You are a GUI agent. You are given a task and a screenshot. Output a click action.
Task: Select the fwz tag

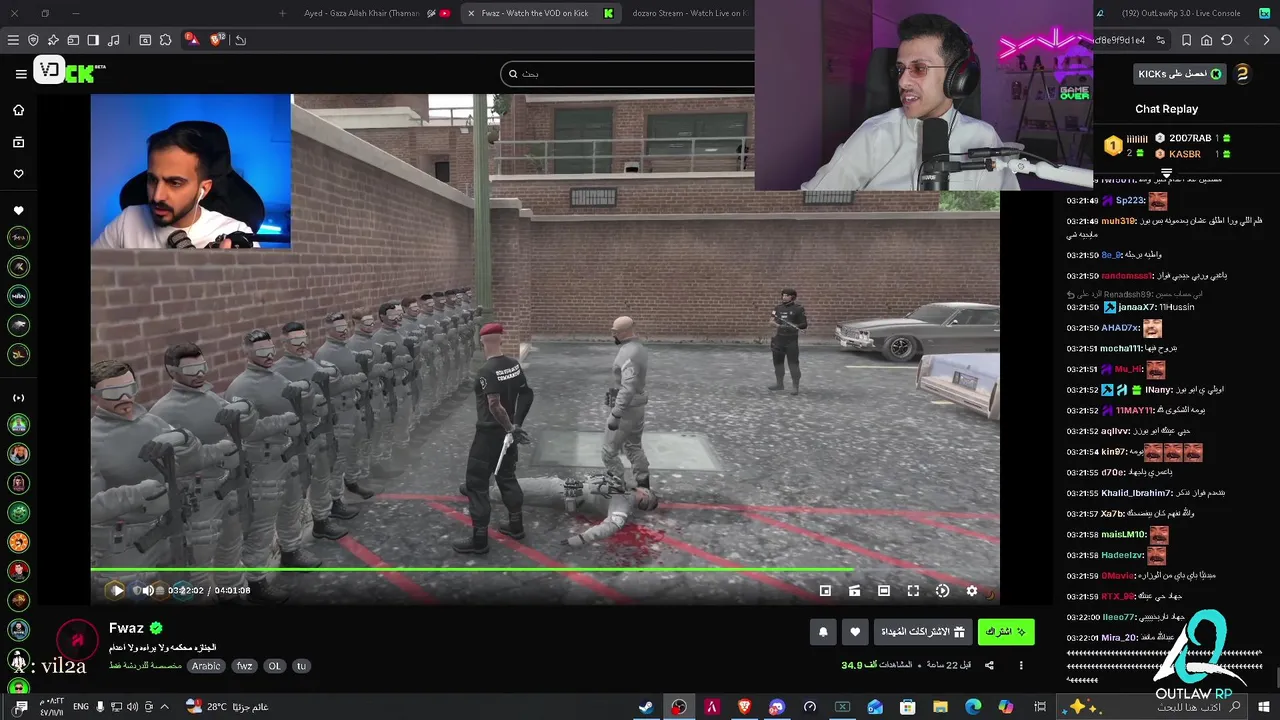click(x=245, y=666)
